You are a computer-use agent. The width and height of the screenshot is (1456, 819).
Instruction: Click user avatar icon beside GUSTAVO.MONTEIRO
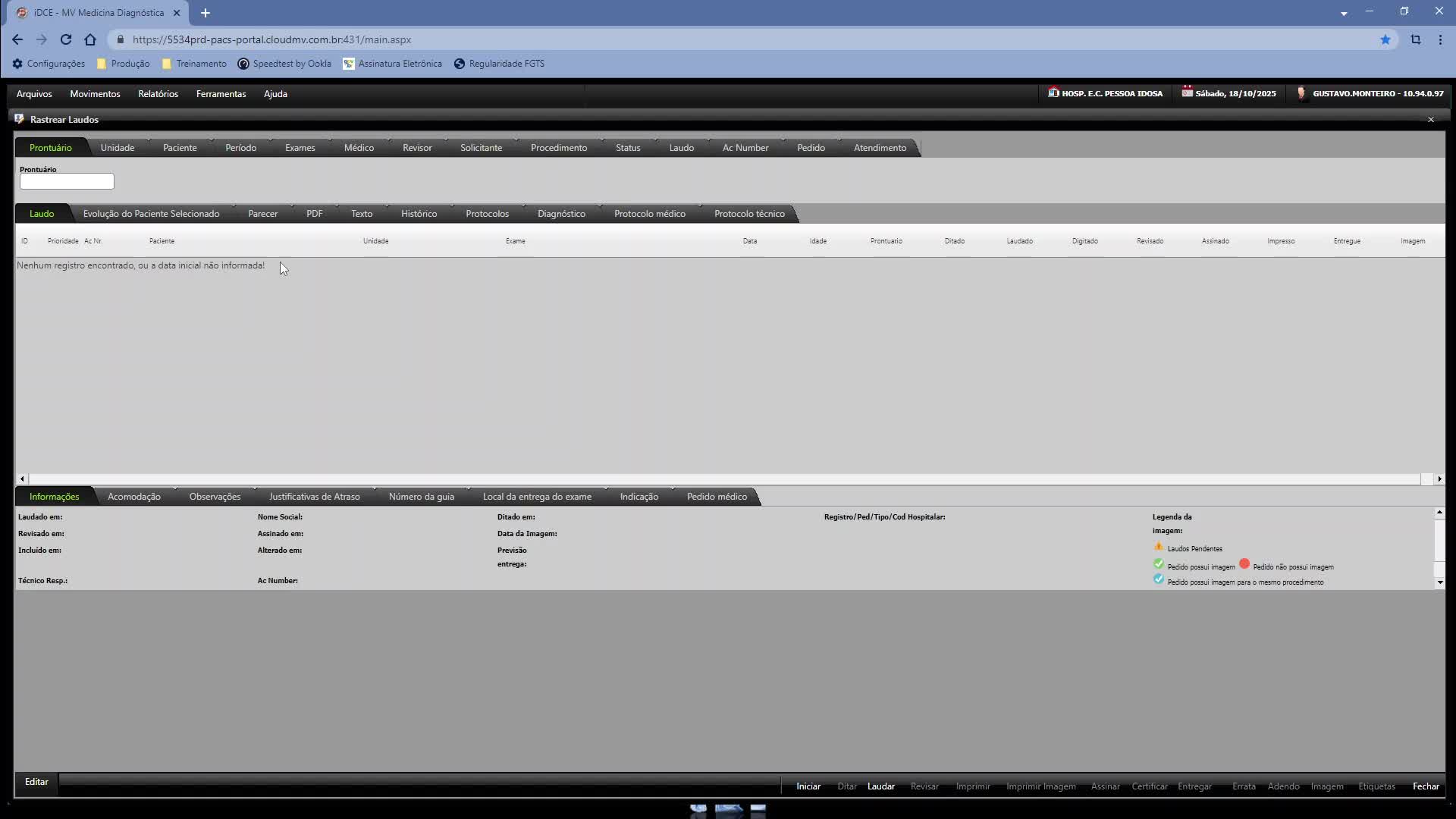[x=1301, y=93]
